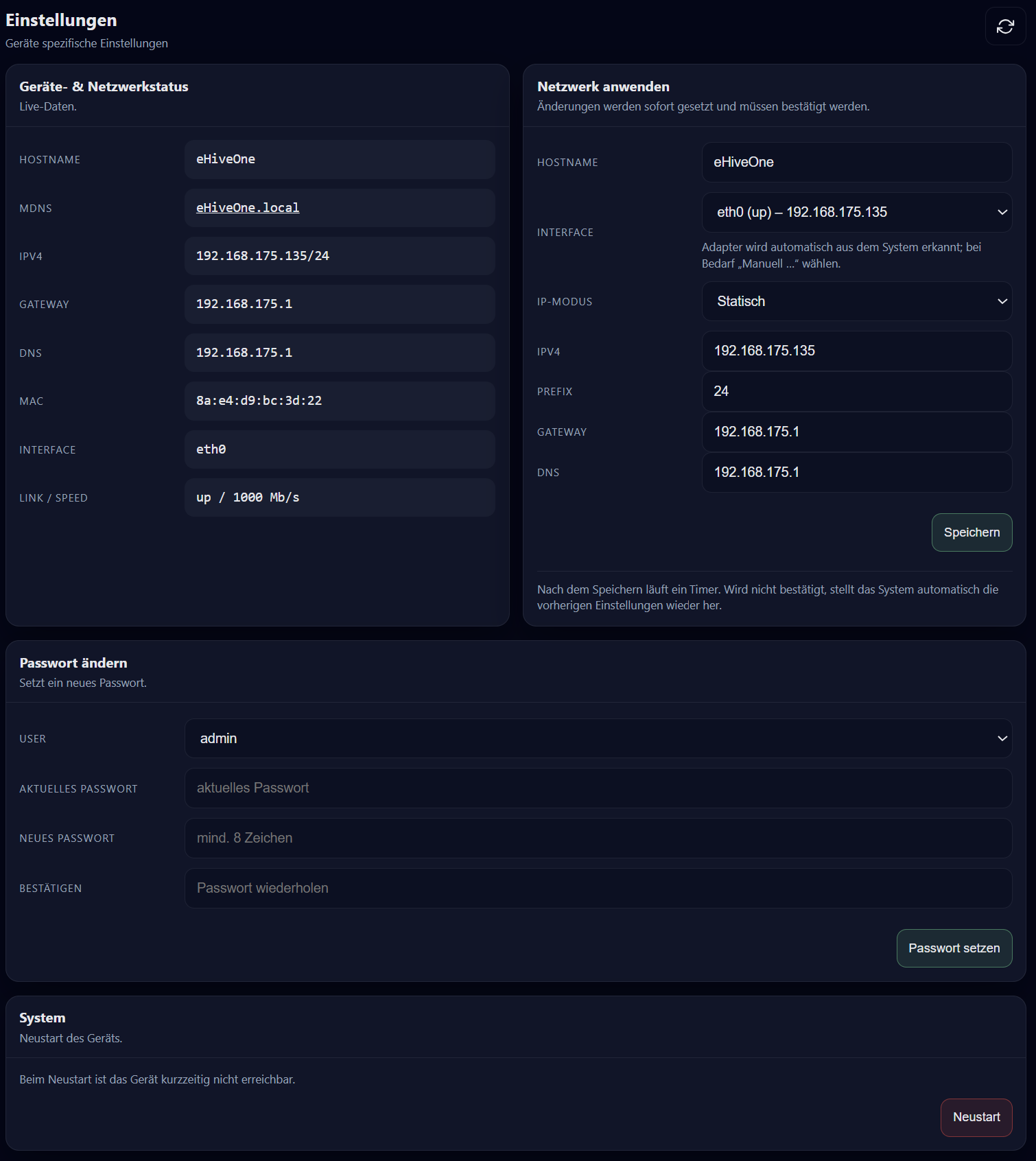Open the User selection dropdown

(x=598, y=738)
